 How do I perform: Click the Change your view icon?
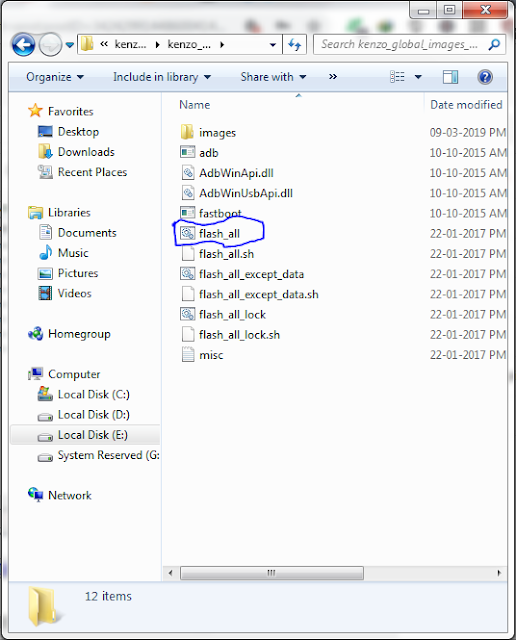coord(397,77)
